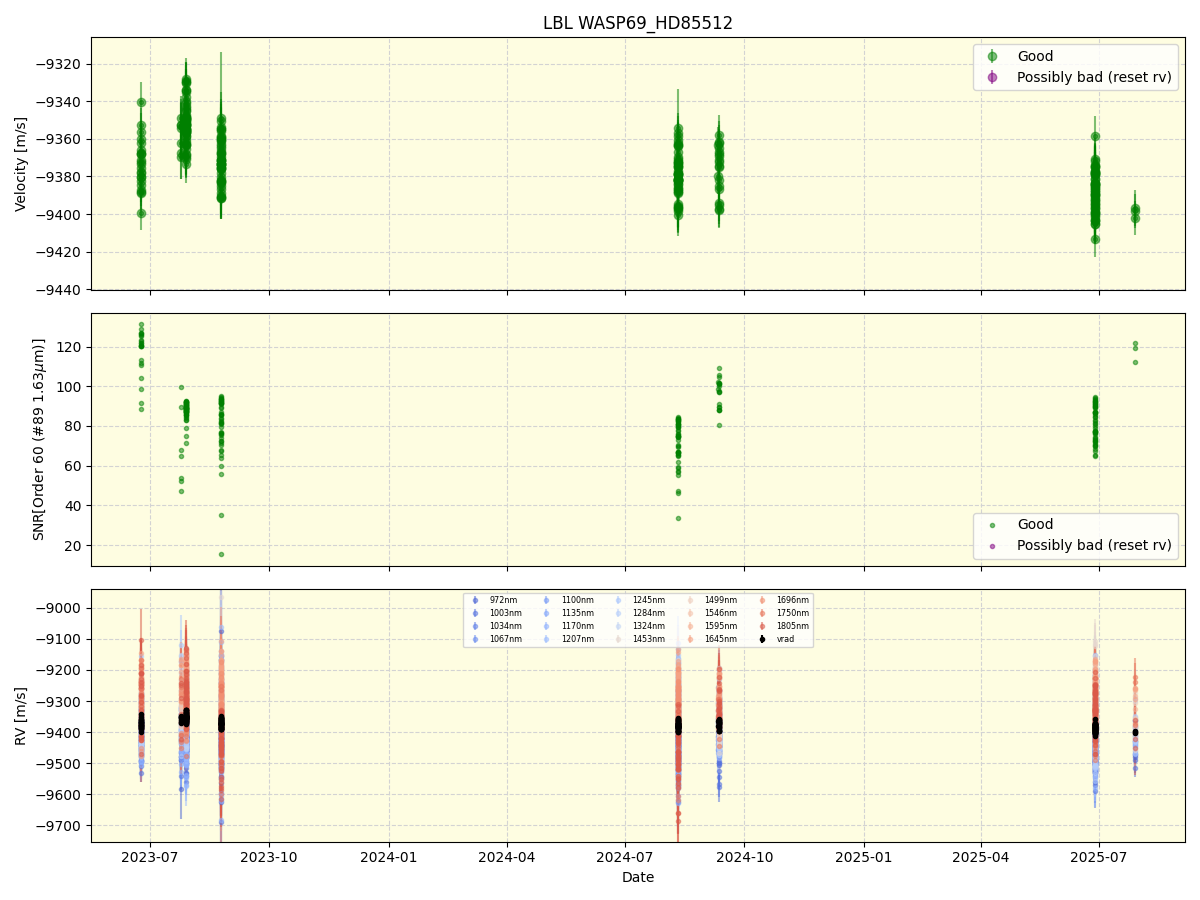
Task: Click the 1805nm legend marker
Action: coord(762,626)
